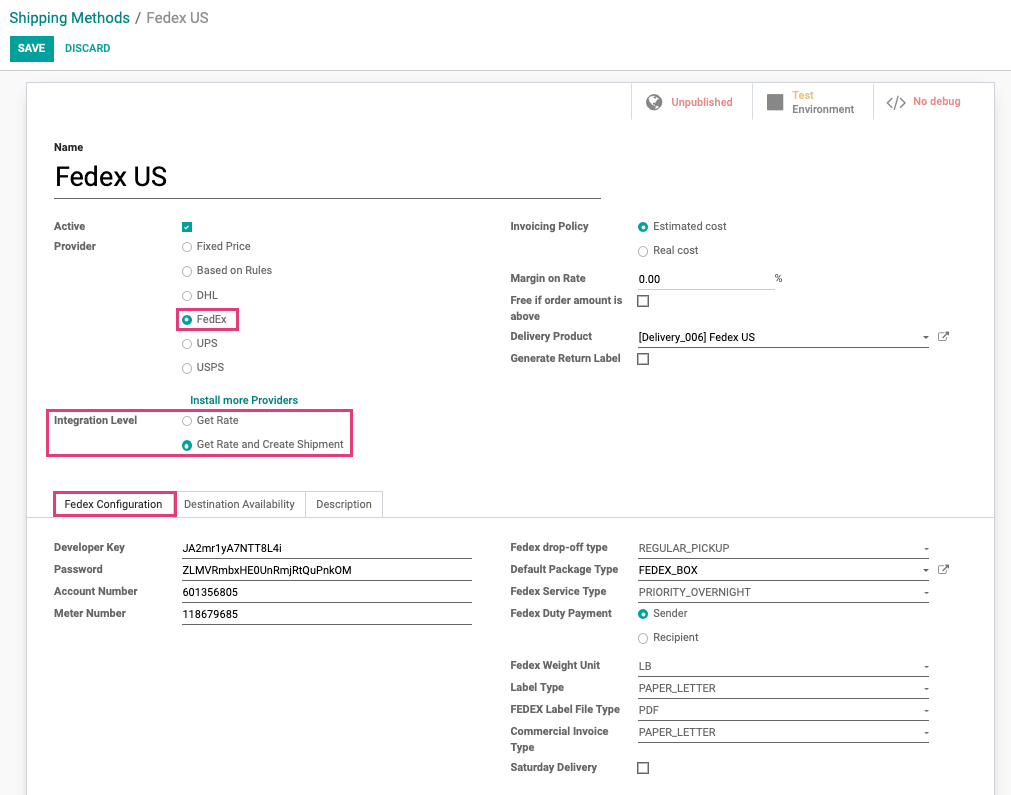This screenshot has width=1011, height=795.
Task: Select Based on Rules provider
Action: point(187,271)
